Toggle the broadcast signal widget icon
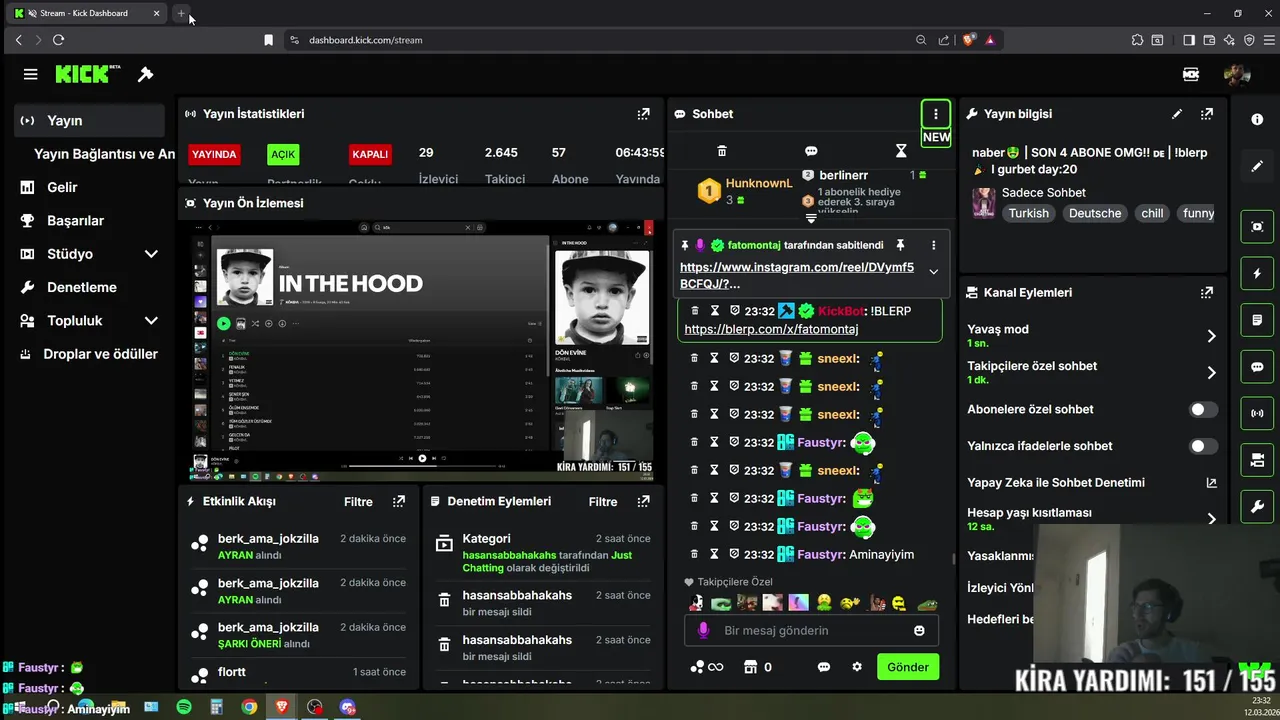 point(1257,413)
